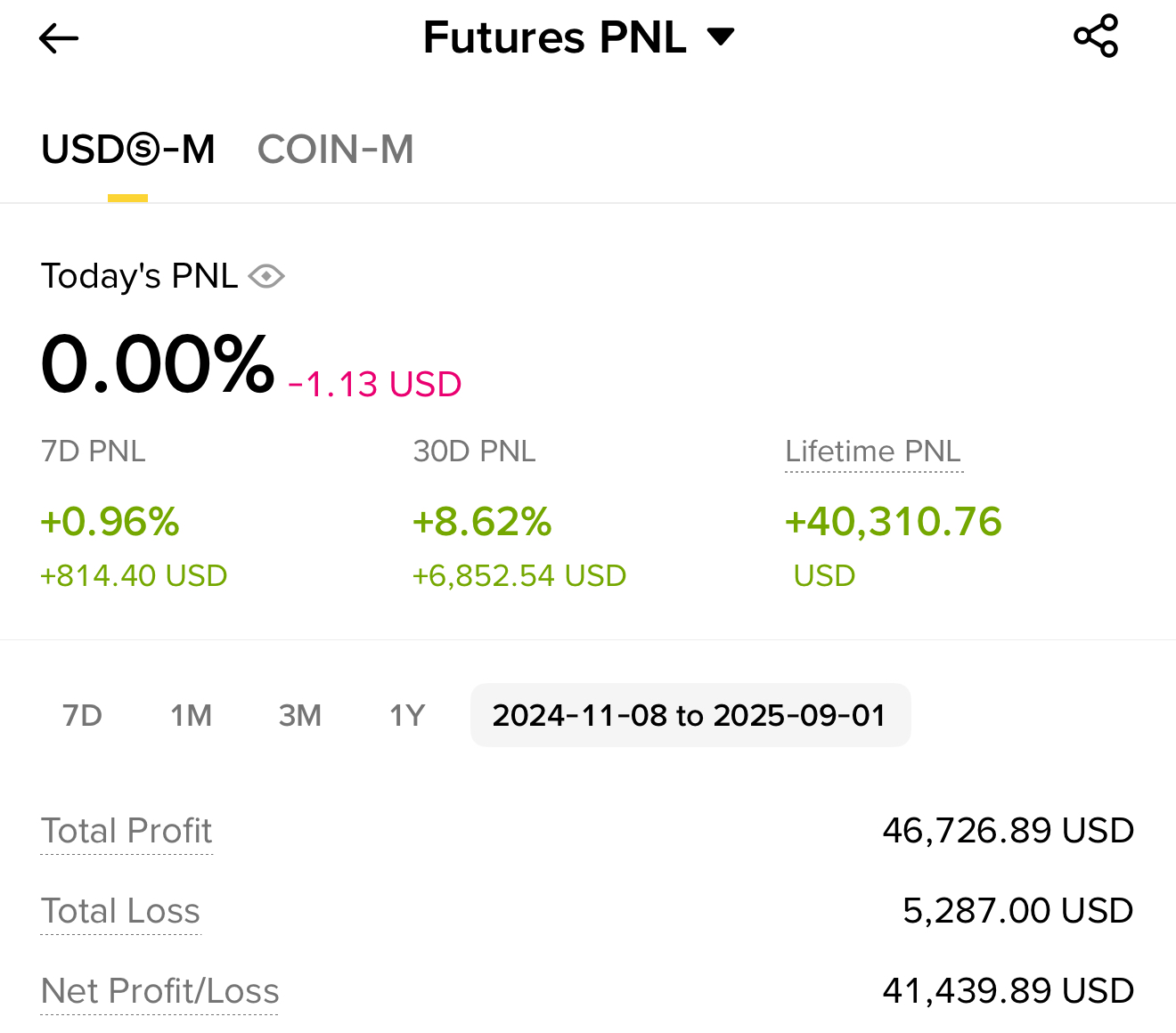Select the 3M time range
Image resolution: width=1176 pixels, height=1033 pixels.
tap(299, 715)
